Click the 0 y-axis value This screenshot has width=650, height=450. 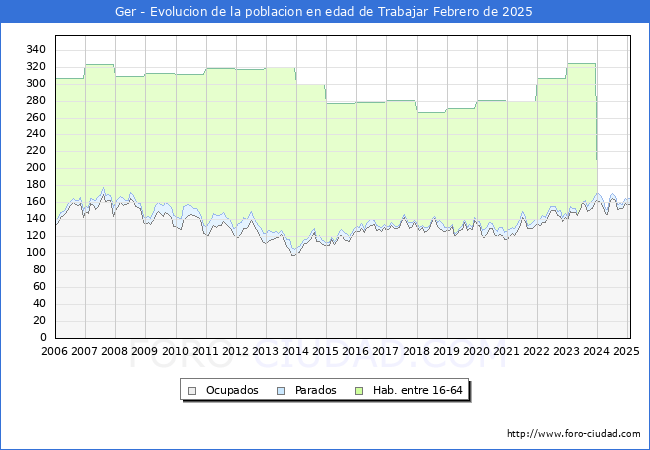click(x=43, y=337)
